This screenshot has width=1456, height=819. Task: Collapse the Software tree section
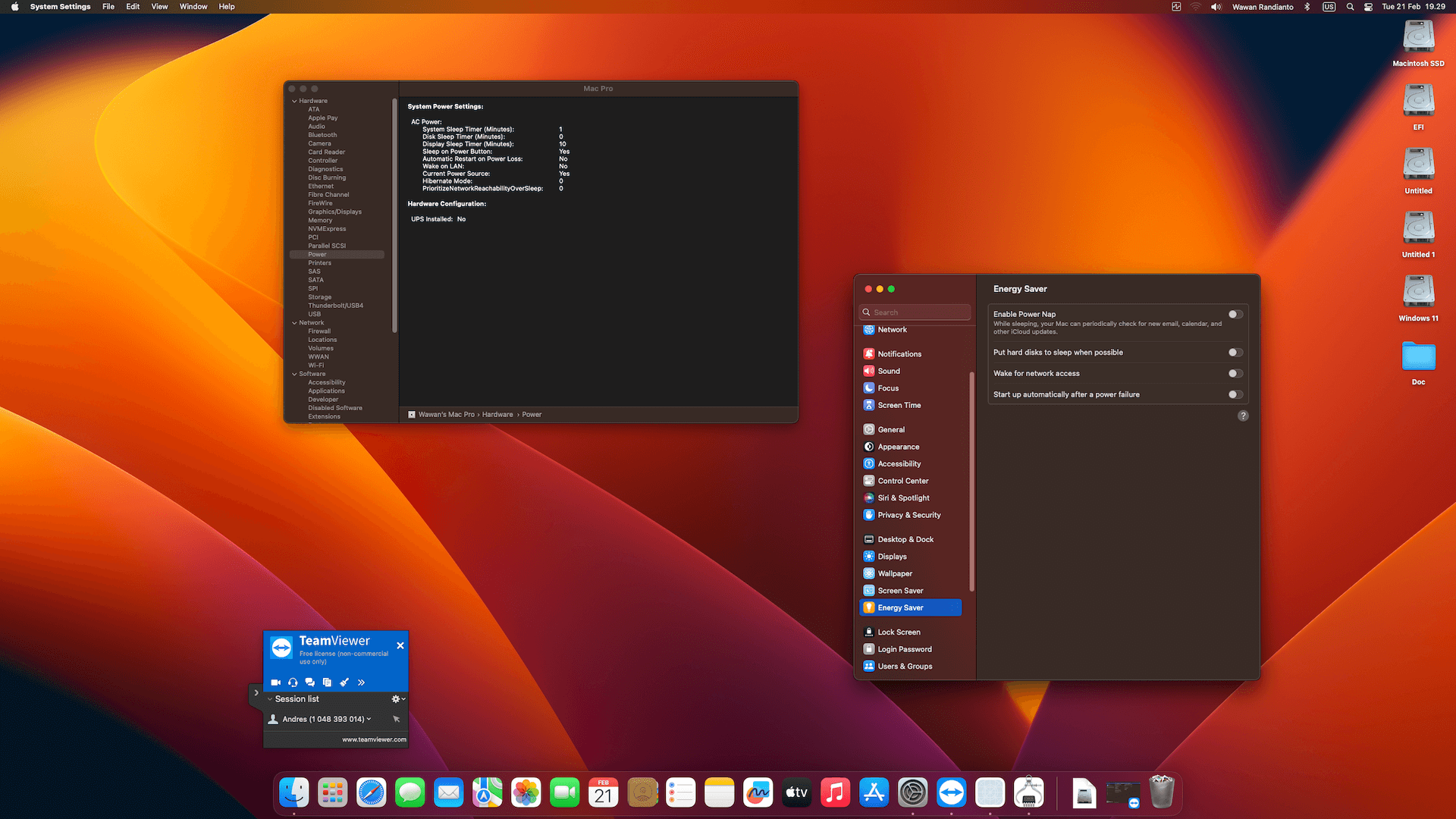coord(294,374)
